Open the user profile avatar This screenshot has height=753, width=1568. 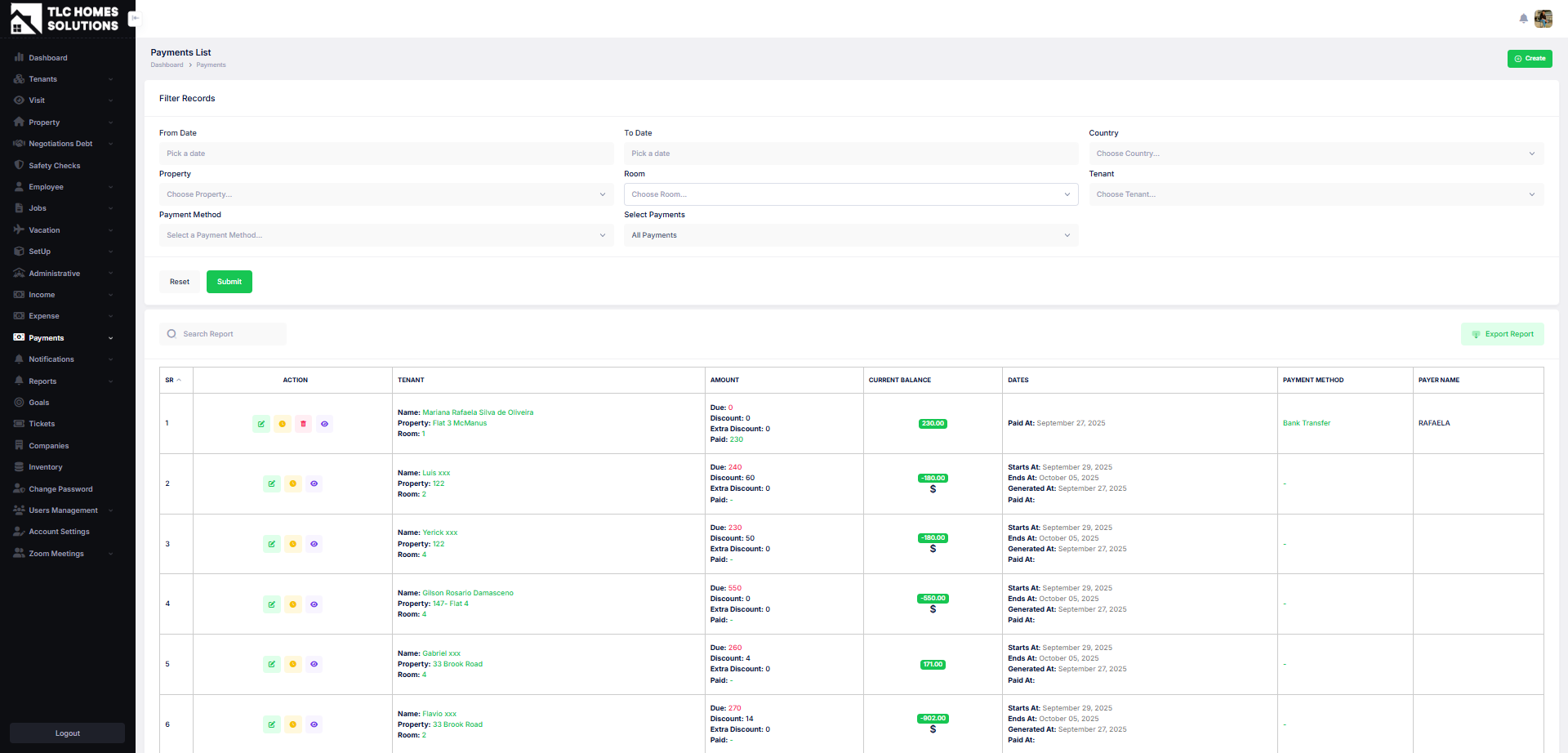click(1543, 19)
